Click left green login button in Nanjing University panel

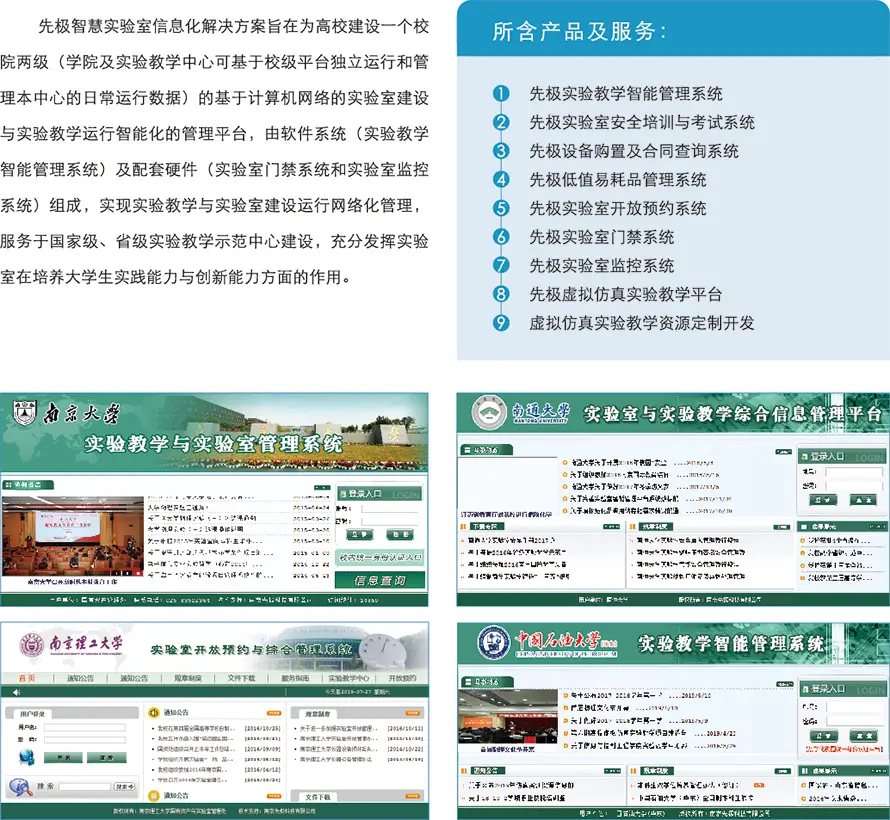click(x=360, y=535)
